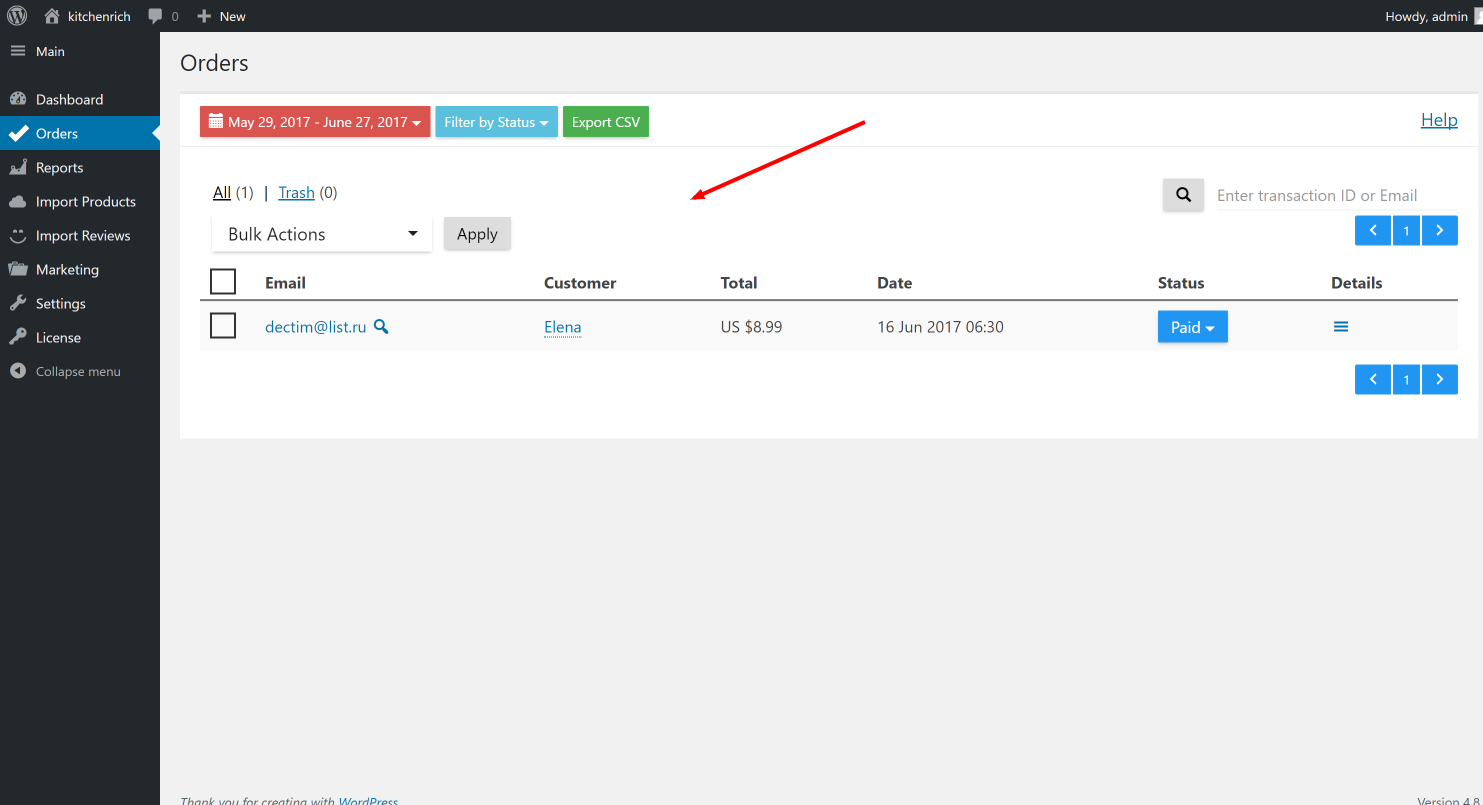This screenshot has height=805, width=1483.
Task: Go to previous page in bottom pagination
Action: (1373, 379)
